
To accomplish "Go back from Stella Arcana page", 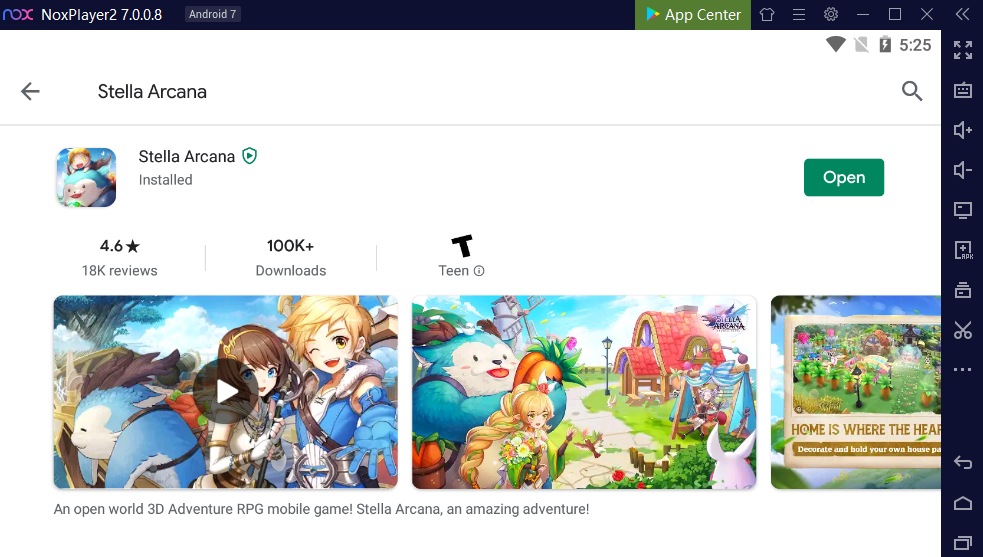I will coord(30,92).
